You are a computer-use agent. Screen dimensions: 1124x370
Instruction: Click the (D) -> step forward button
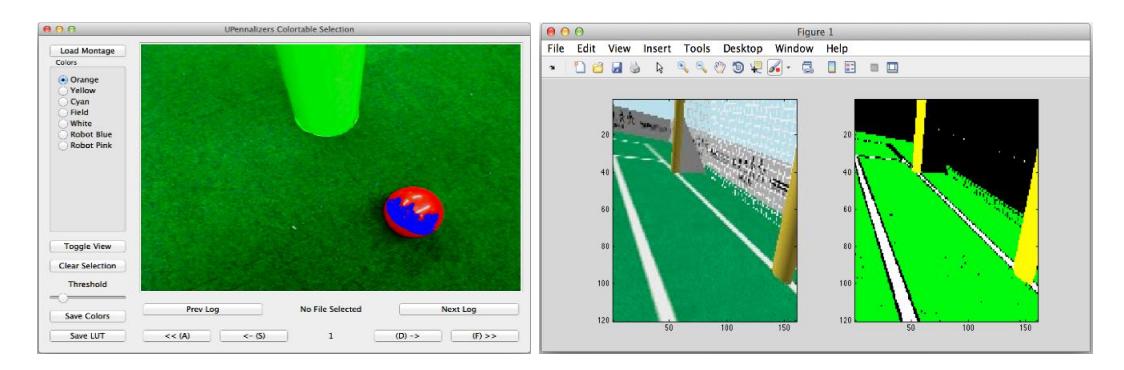coord(408,336)
